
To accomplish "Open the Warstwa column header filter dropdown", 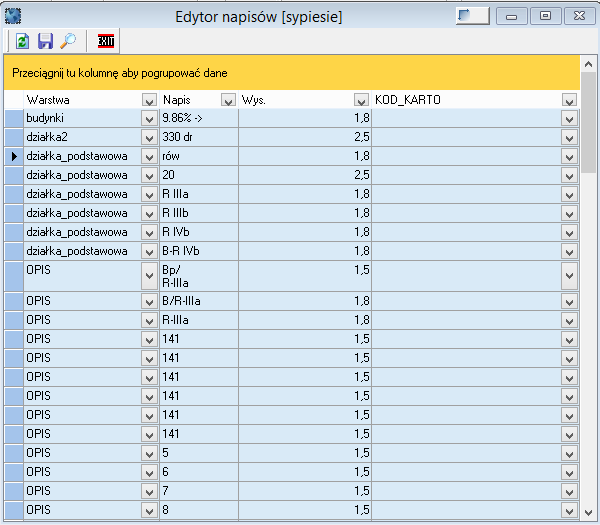I will point(149,100).
